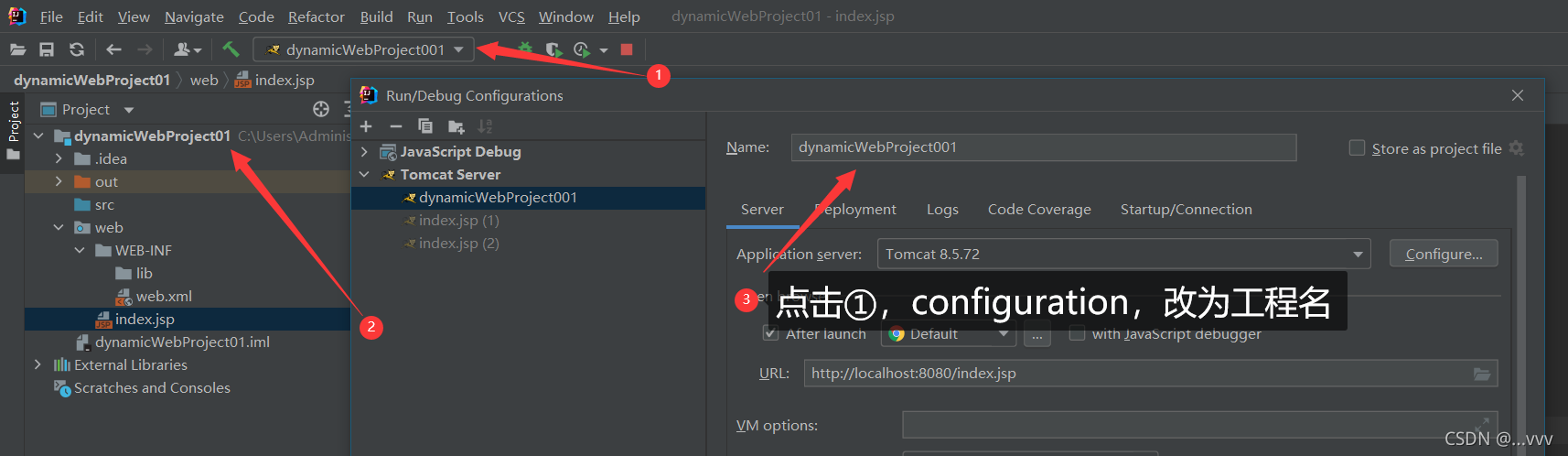Switch to the Code Coverage tab

tap(1039, 210)
